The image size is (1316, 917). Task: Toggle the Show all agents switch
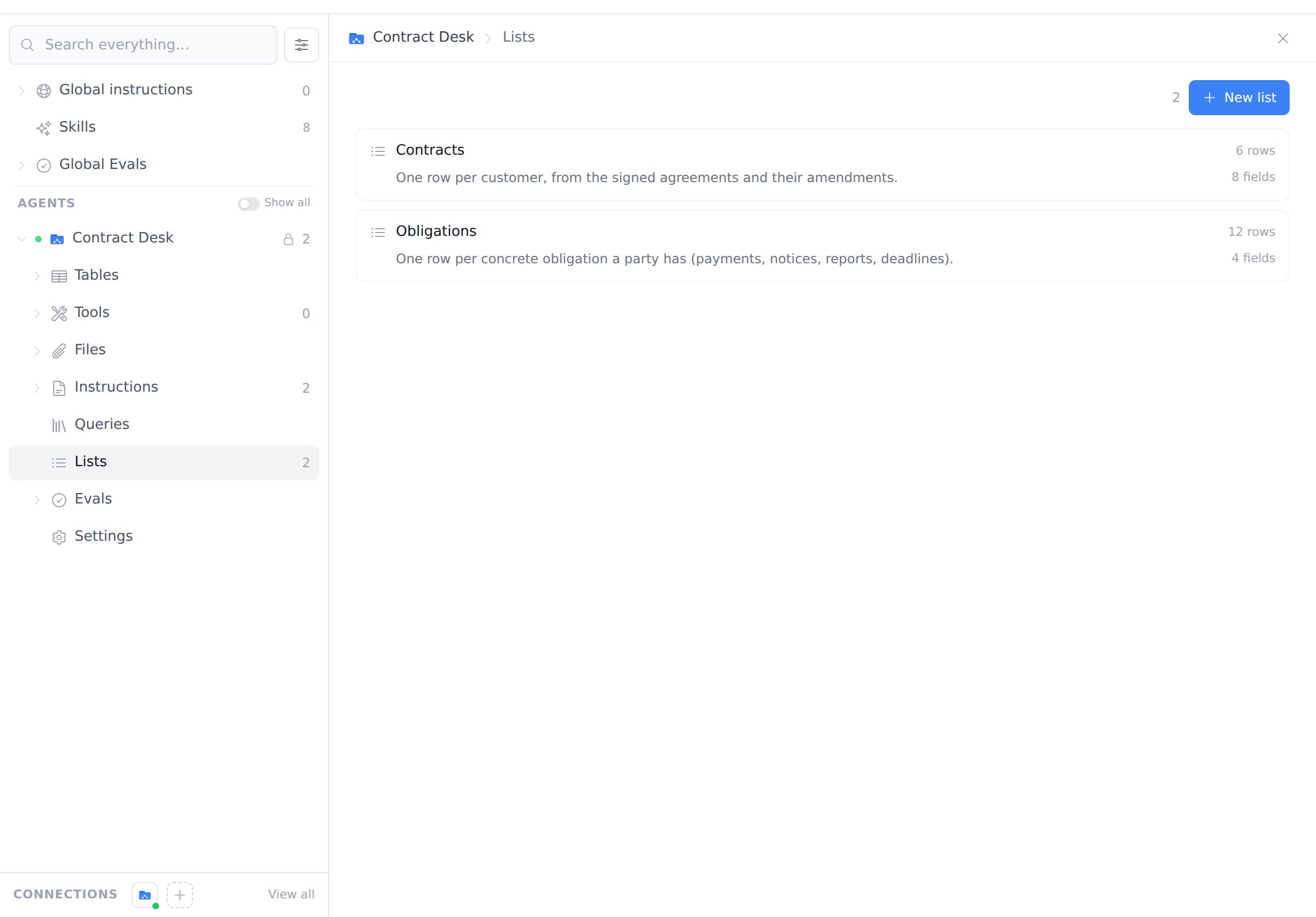coord(249,203)
